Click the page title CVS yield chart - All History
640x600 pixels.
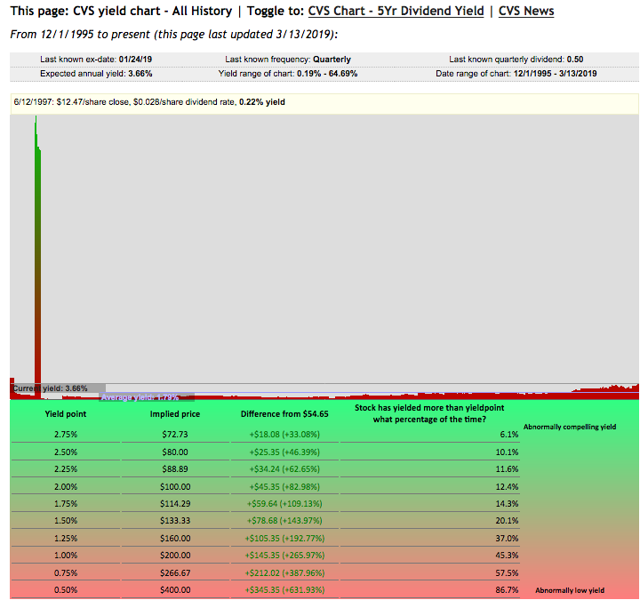pyautogui.click(x=152, y=11)
